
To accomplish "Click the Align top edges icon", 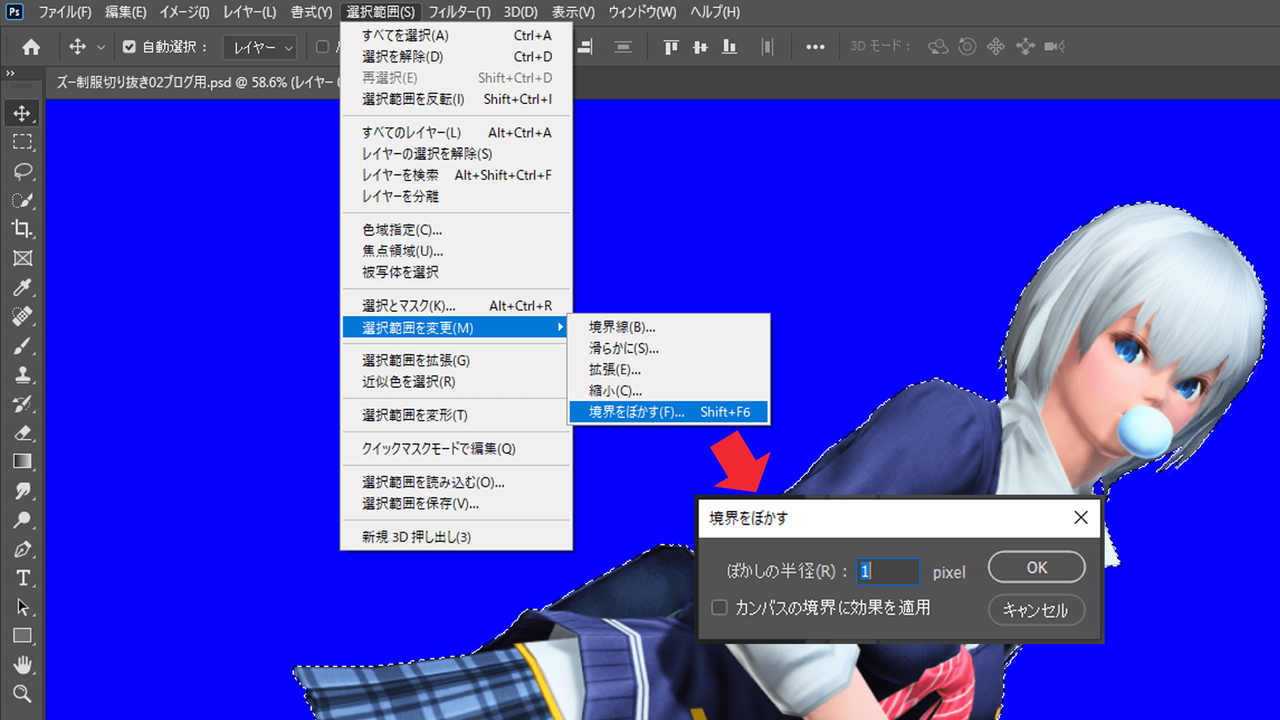I will coord(672,47).
